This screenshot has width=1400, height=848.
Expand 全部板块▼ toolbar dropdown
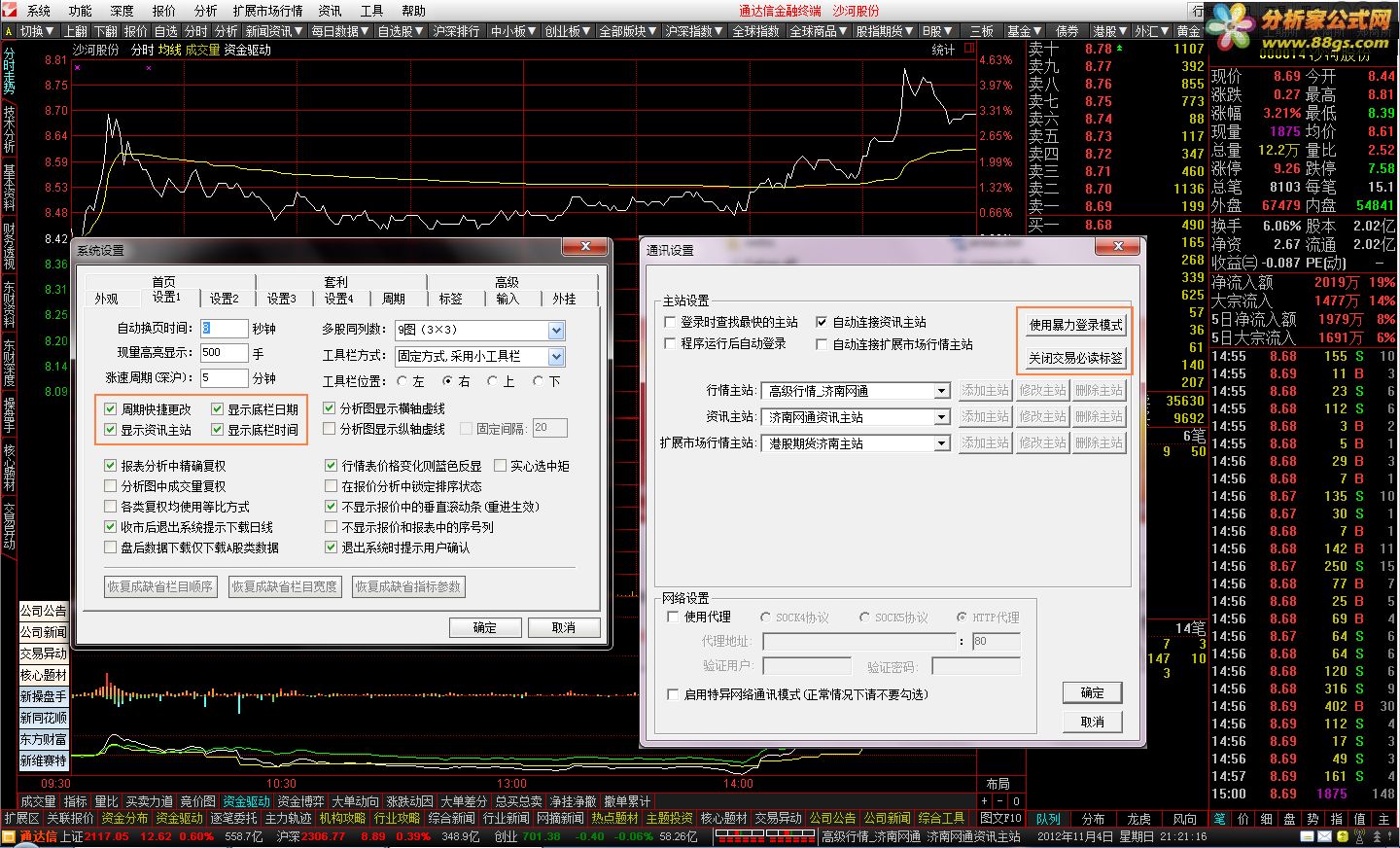coord(628,31)
